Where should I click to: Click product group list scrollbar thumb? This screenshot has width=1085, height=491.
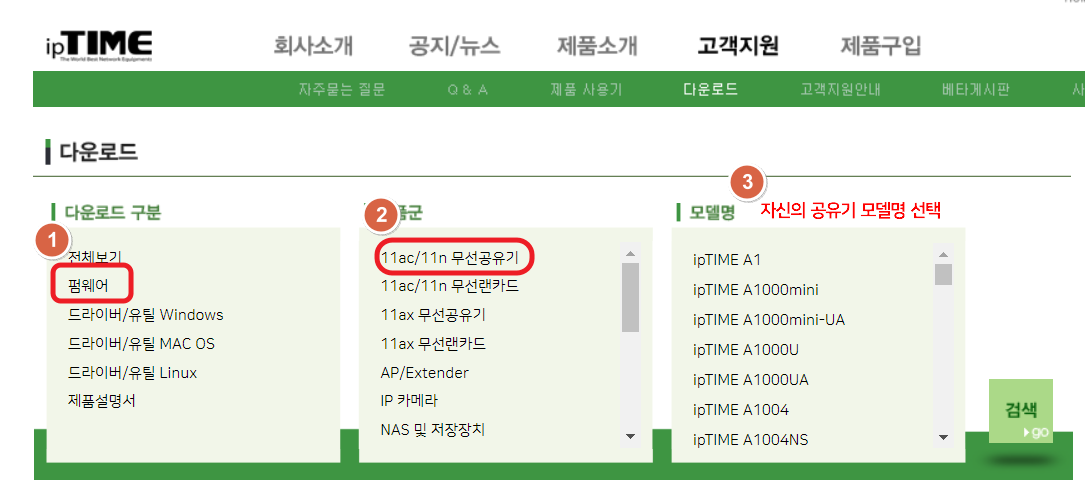click(x=630, y=297)
